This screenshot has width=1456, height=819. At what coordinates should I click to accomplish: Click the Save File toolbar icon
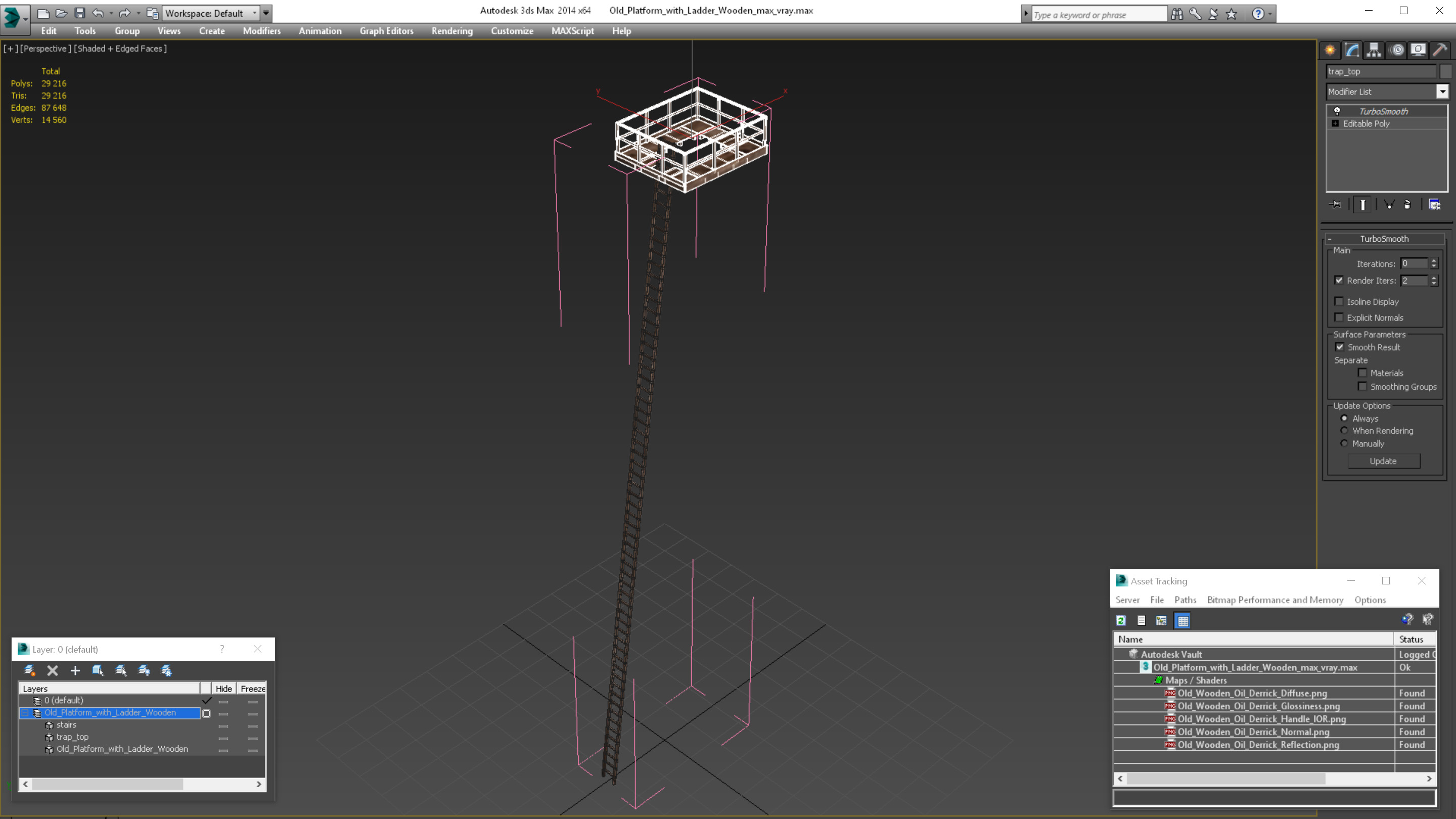(80, 13)
